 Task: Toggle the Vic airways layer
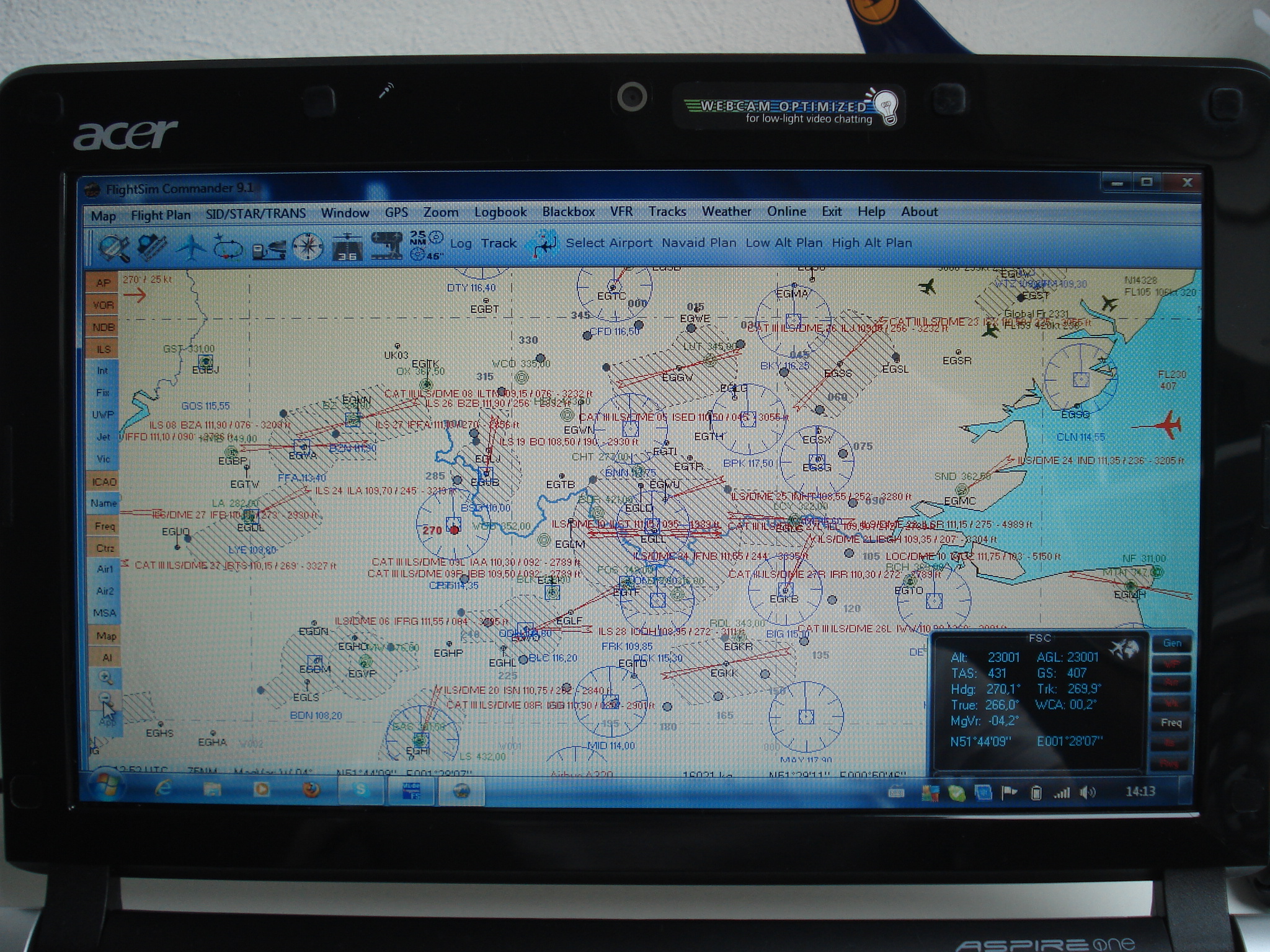coord(102,459)
